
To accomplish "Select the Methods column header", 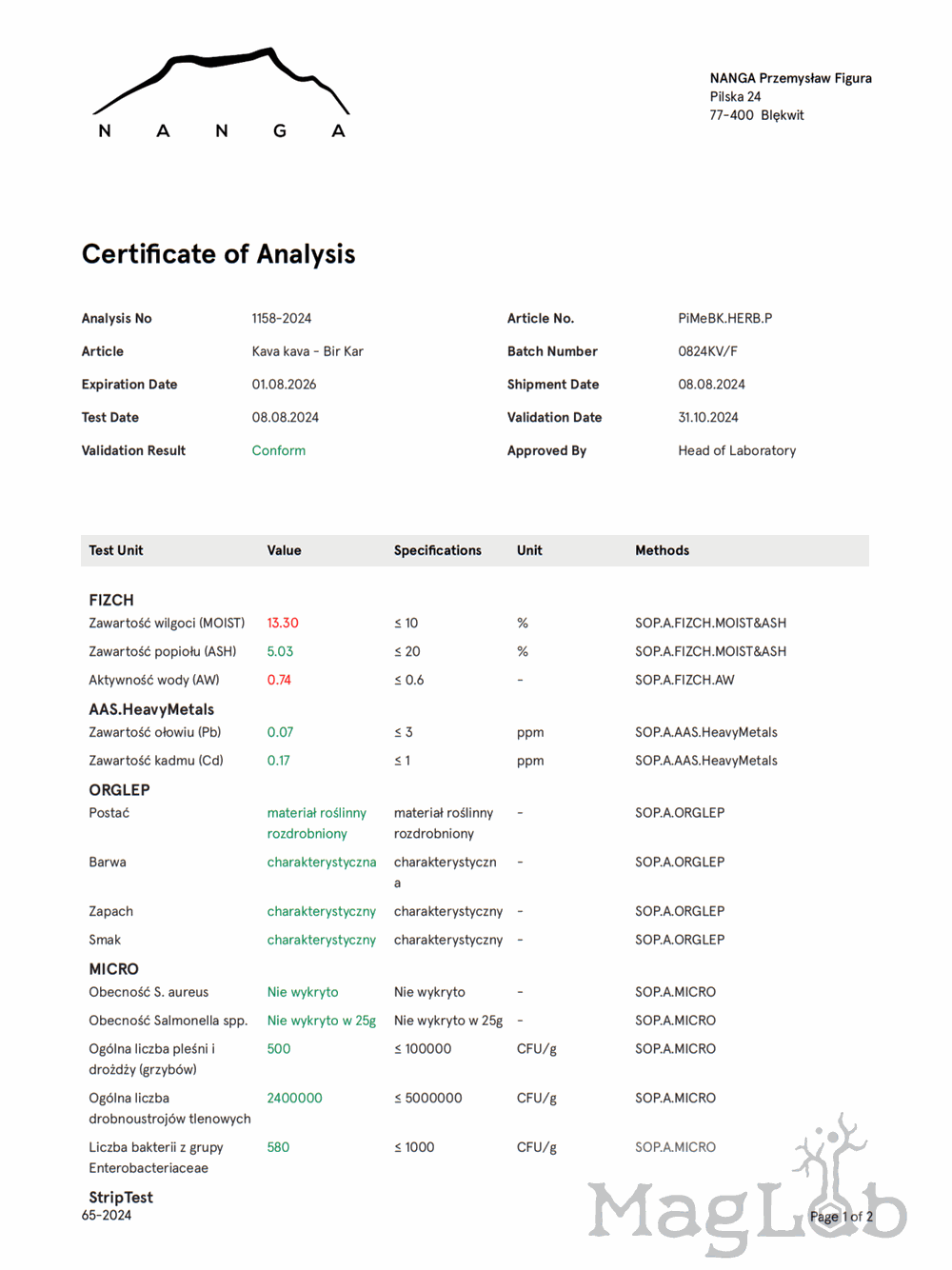I will click(662, 550).
